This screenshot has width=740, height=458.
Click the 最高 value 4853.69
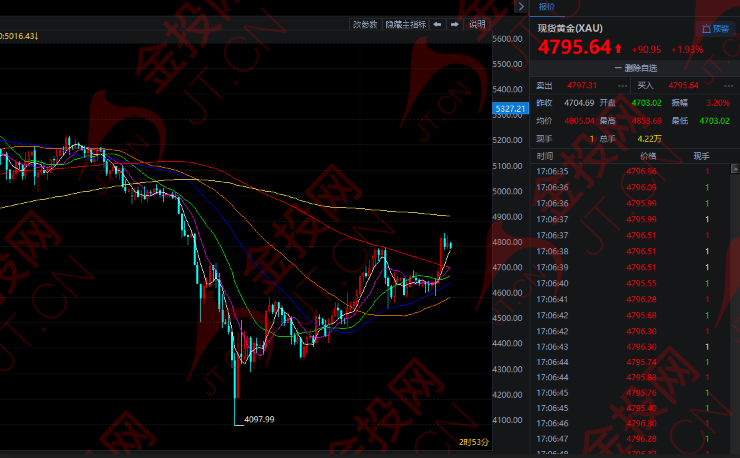click(x=647, y=121)
